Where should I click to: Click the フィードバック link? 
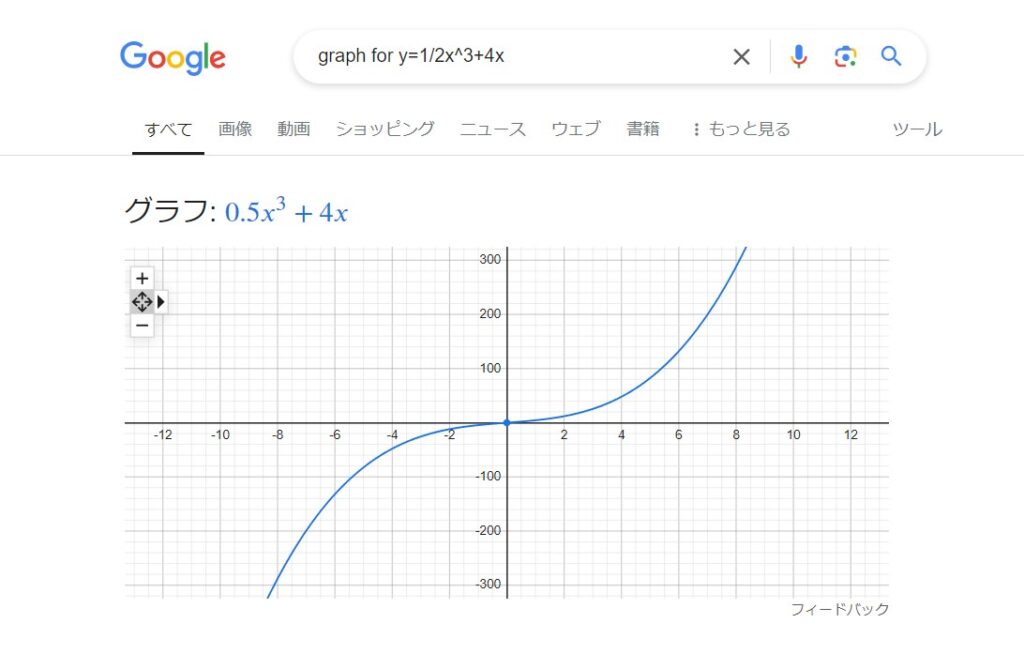pos(839,609)
